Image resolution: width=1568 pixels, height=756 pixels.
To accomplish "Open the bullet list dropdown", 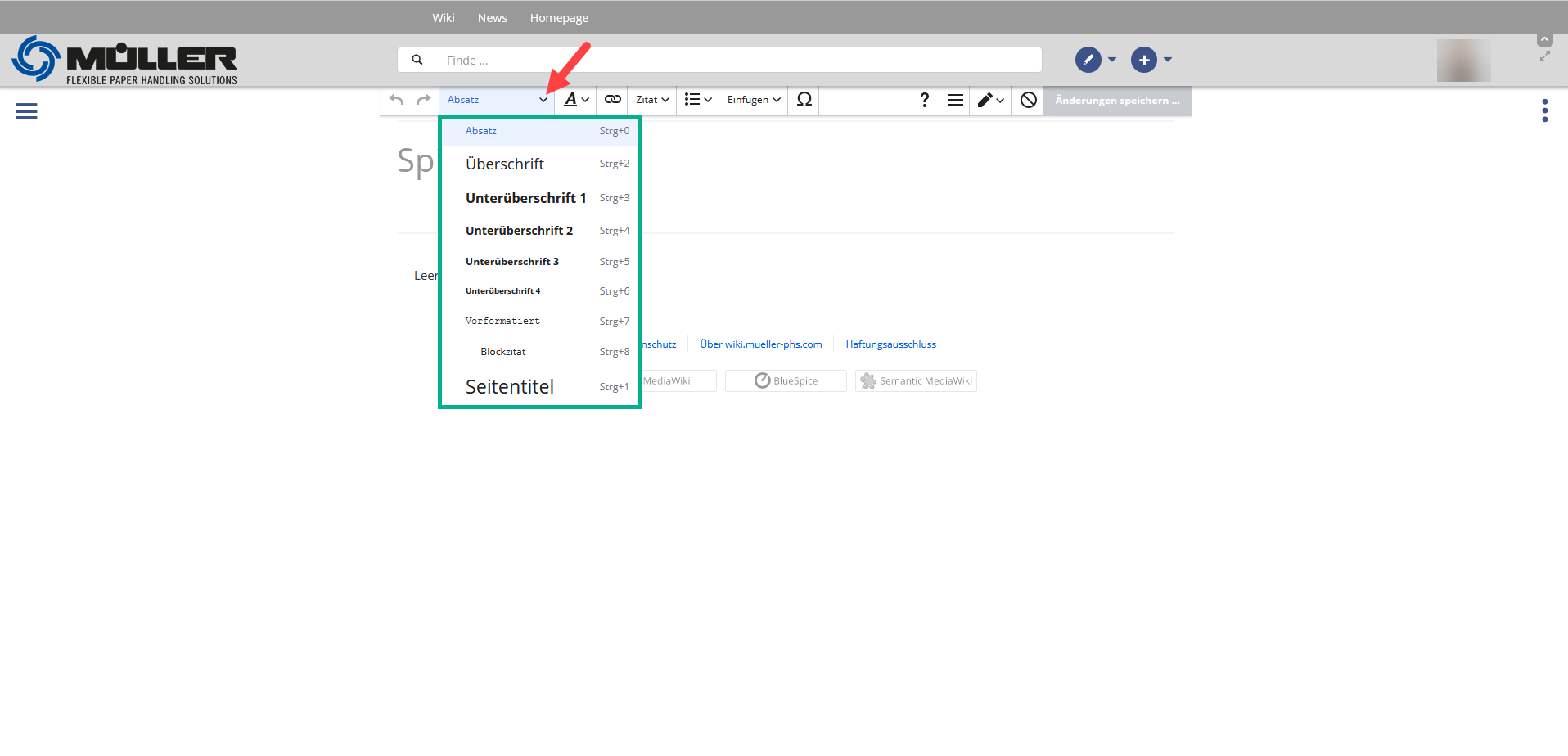I will (697, 100).
